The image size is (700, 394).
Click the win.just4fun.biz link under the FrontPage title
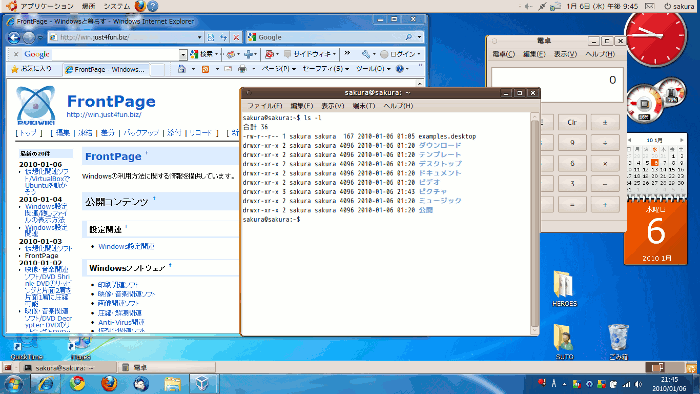click(x=104, y=115)
